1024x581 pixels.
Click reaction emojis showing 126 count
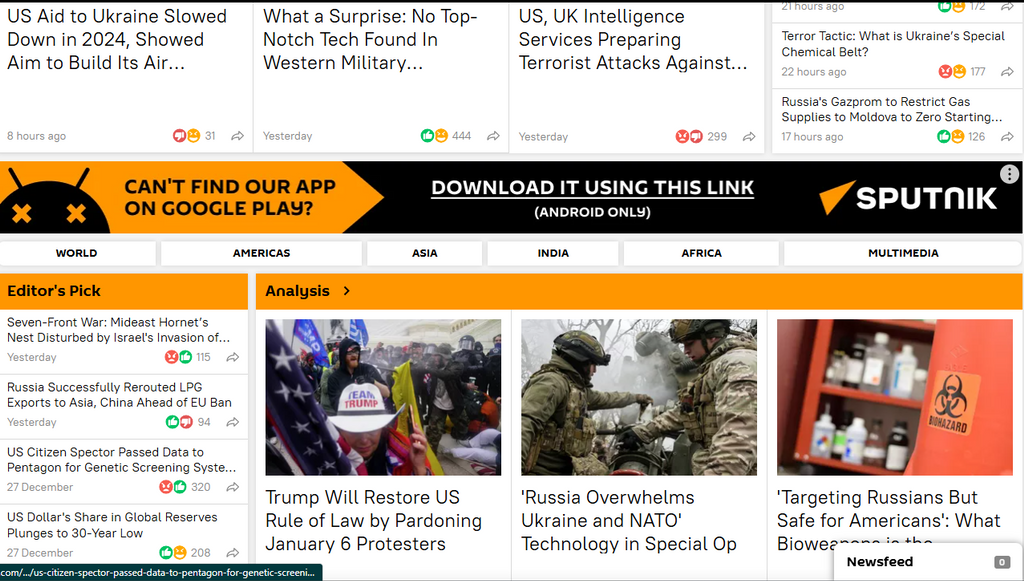pos(950,136)
